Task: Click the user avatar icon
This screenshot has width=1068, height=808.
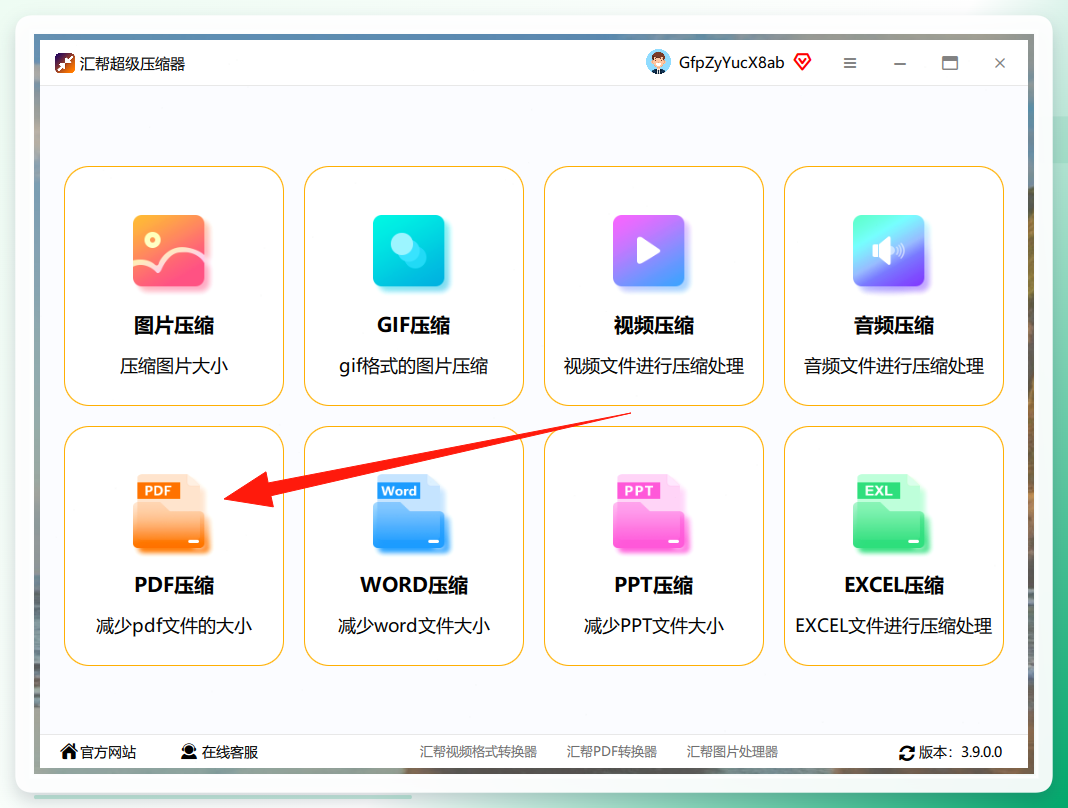Action: coord(658,62)
